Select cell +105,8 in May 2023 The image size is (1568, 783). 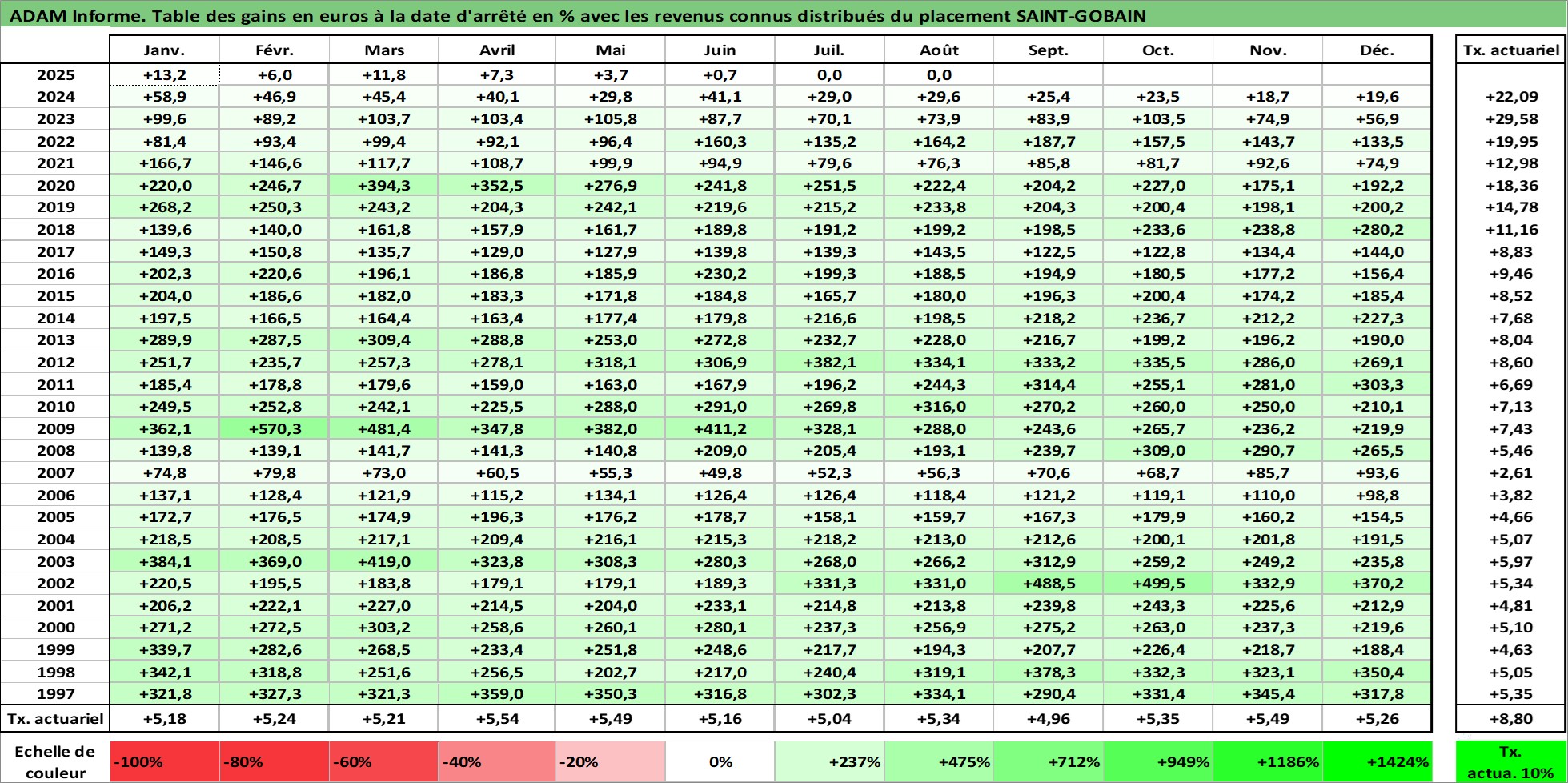click(611, 119)
